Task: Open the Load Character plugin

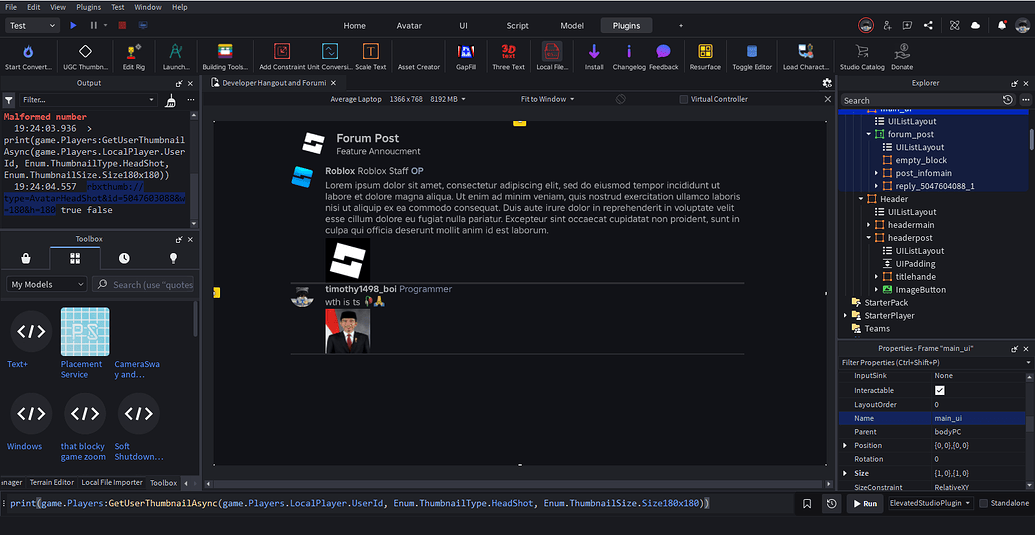Action: pyautogui.click(x=805, y=52)
